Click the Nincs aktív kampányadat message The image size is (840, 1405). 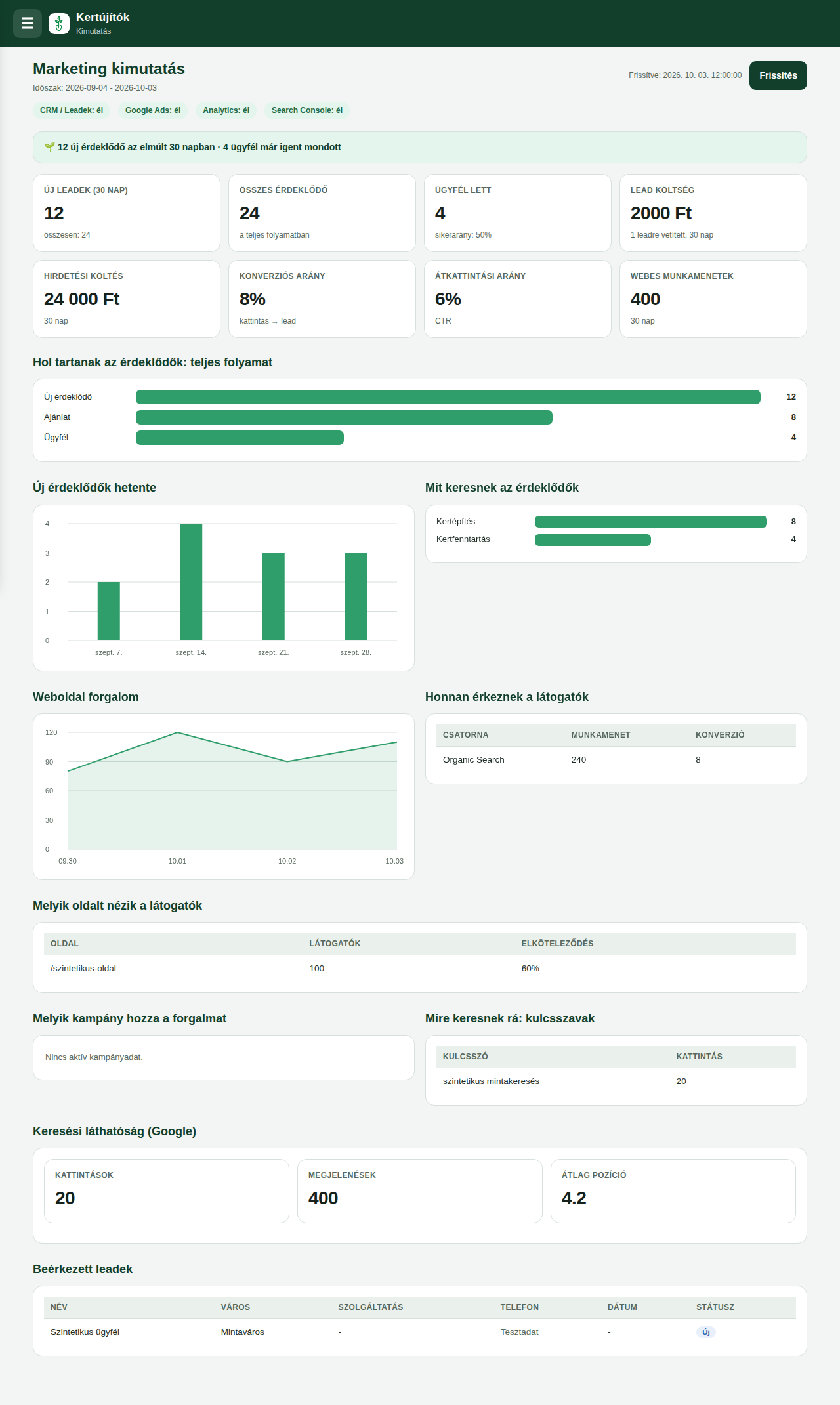tap(94, 1057)
